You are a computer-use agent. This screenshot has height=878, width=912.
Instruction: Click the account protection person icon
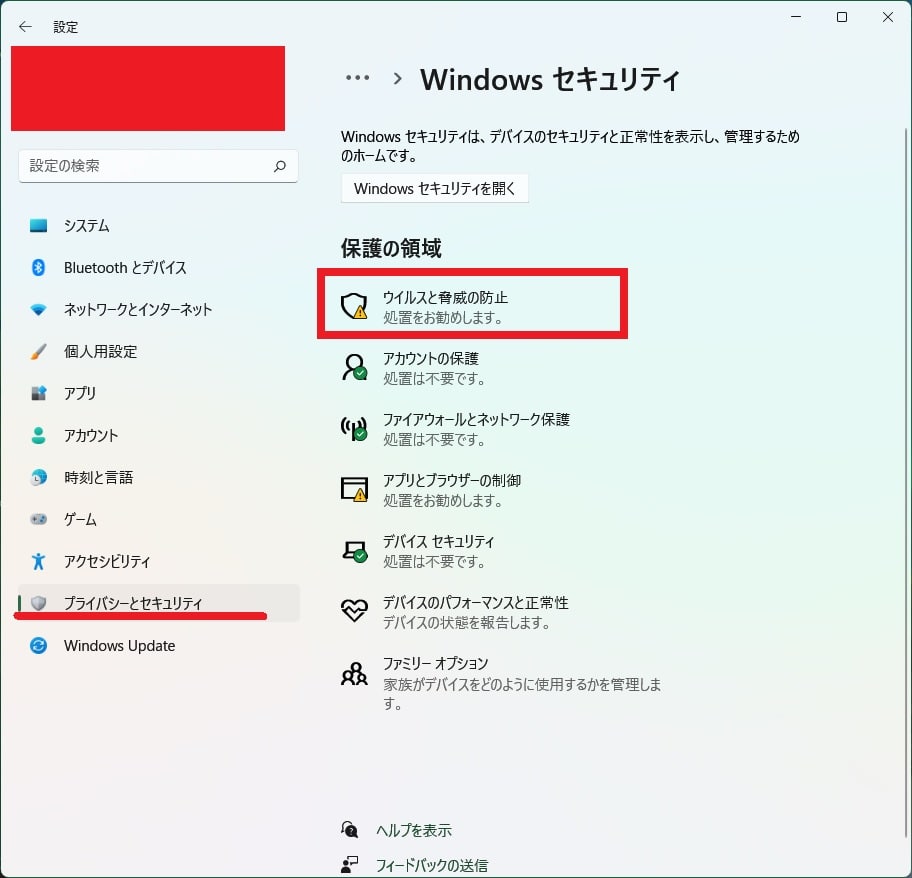[x=354, y=367]
